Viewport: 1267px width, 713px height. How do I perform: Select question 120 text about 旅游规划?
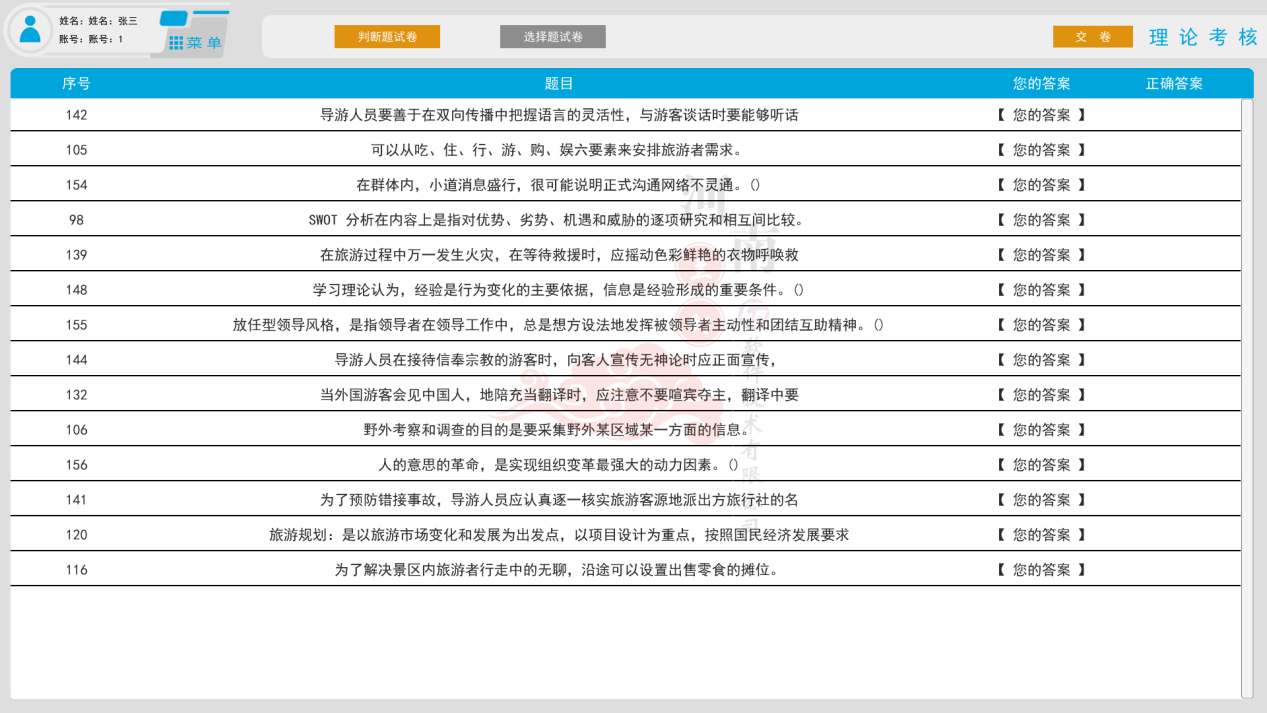tap(558, 535)
